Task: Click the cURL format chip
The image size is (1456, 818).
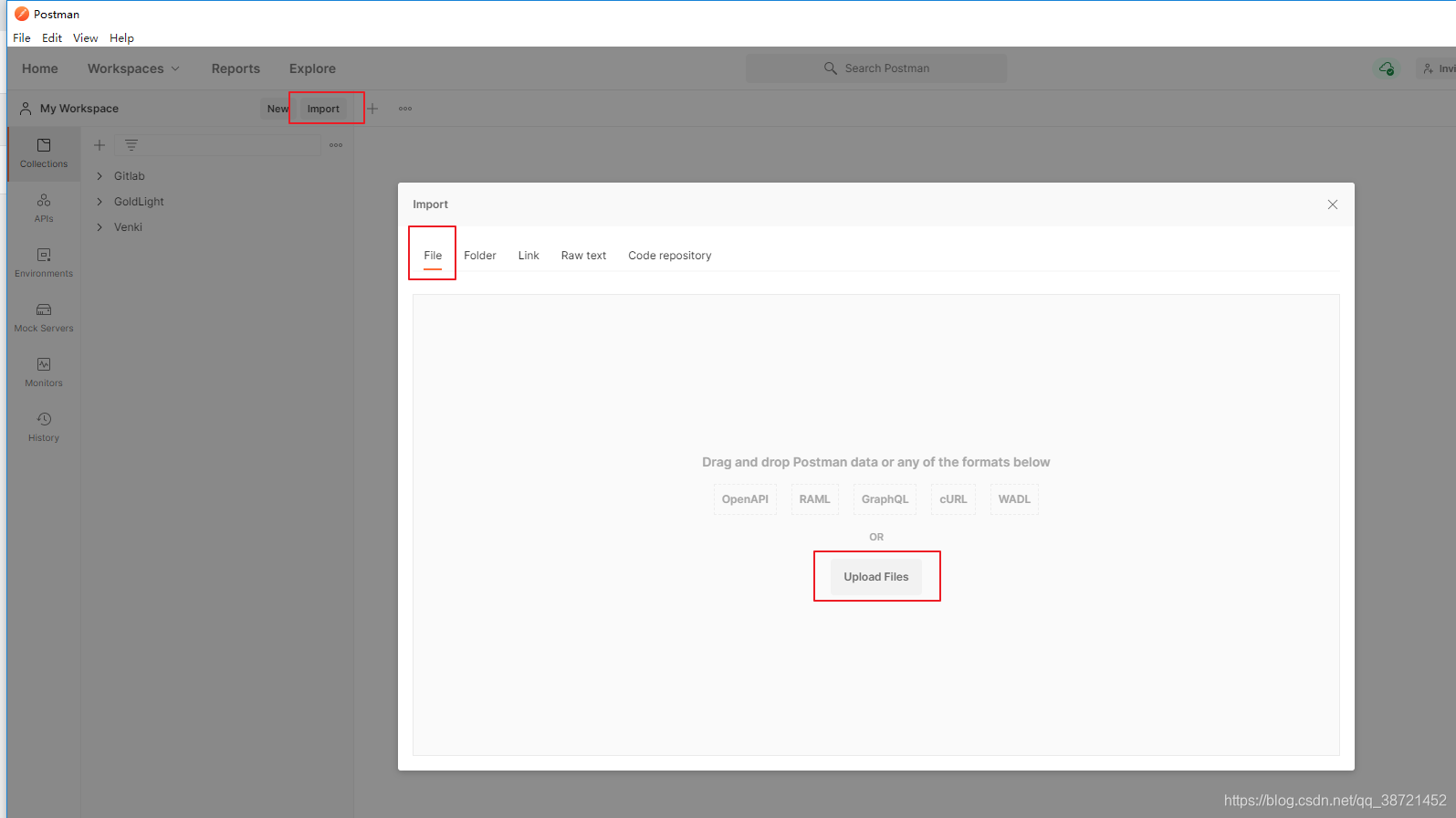Action: (953, 499)
